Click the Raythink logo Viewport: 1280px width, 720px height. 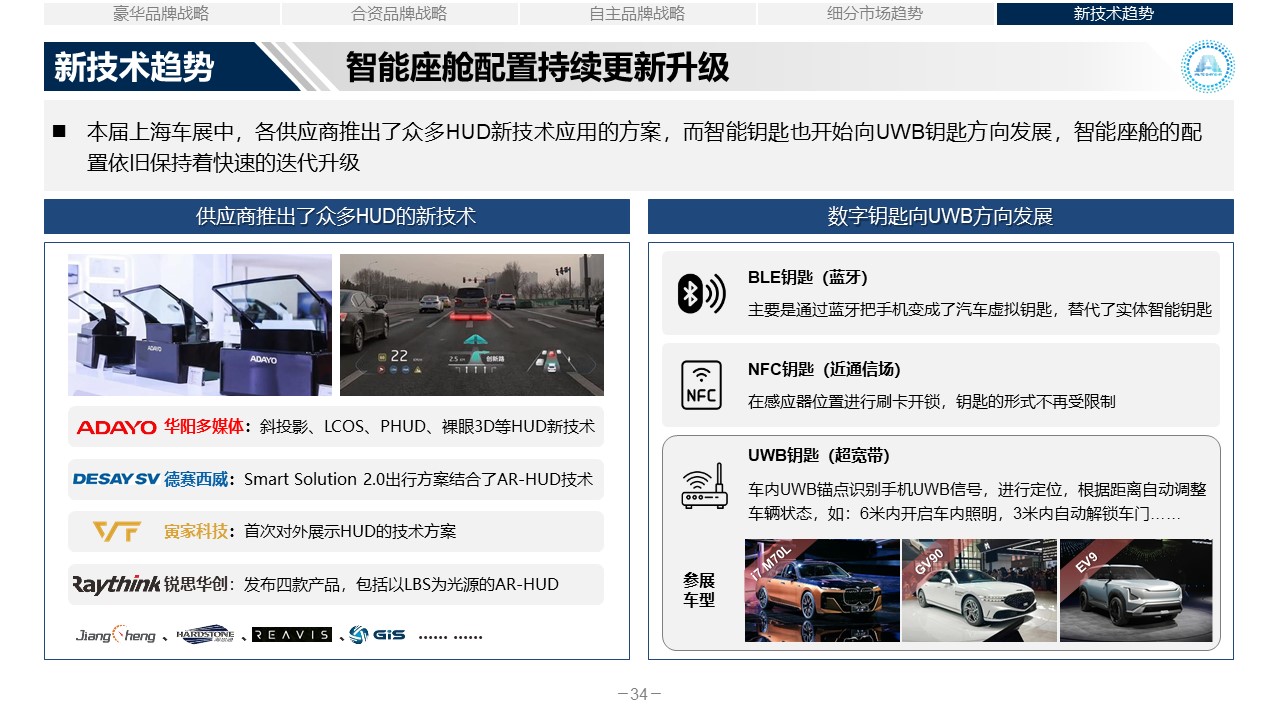point(116,584)
